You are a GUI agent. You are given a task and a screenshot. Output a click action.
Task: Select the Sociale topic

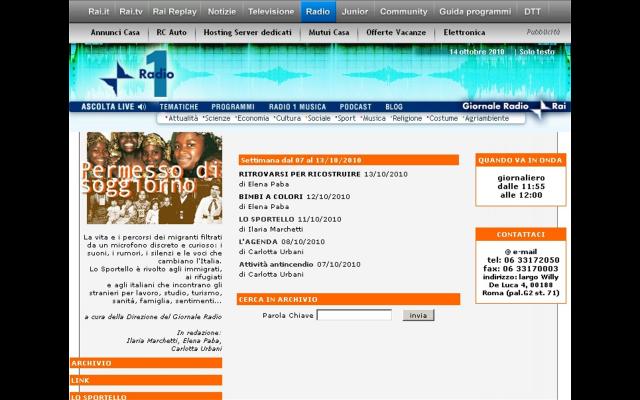318,118
